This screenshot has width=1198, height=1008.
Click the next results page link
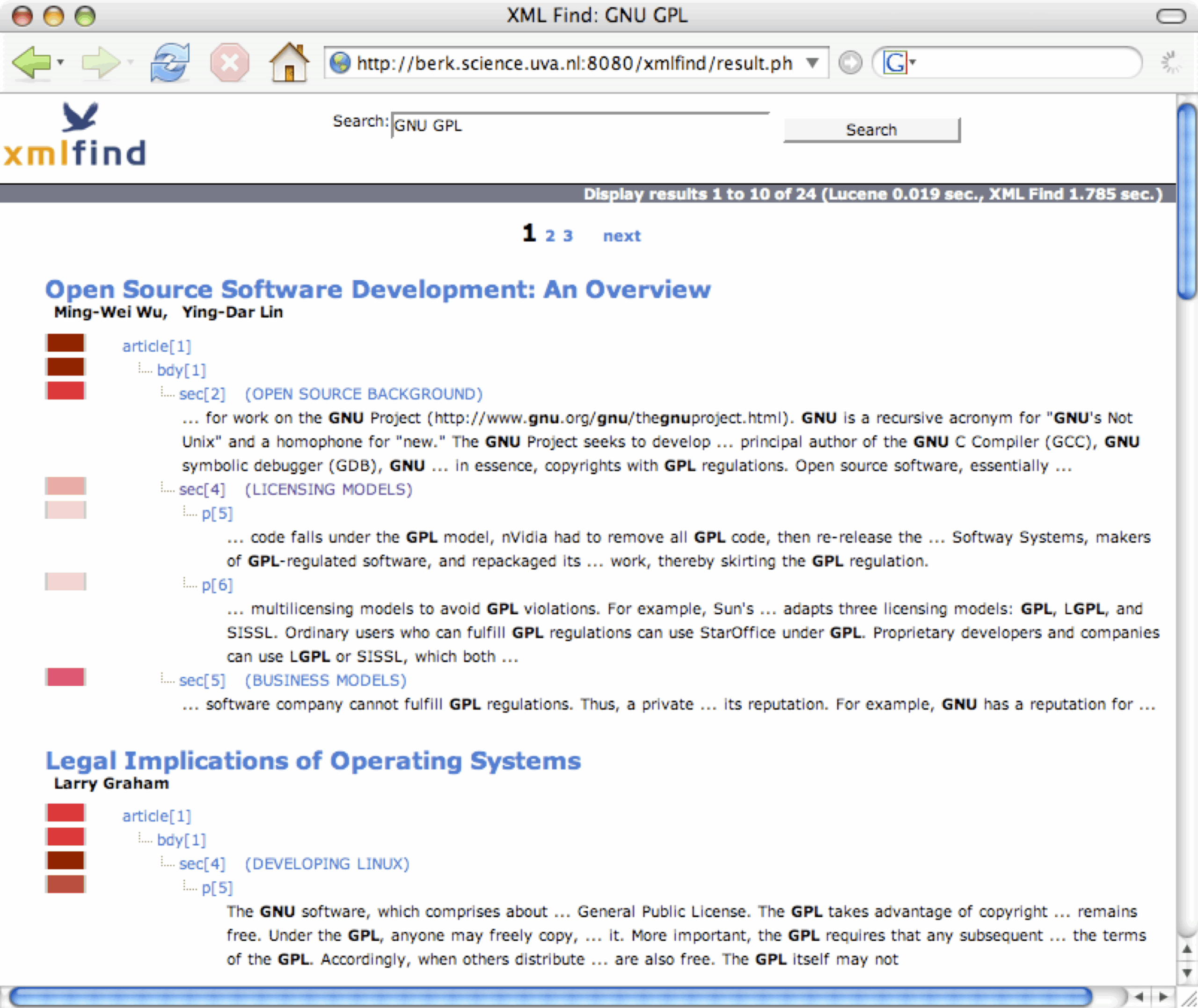click(621, 235)
